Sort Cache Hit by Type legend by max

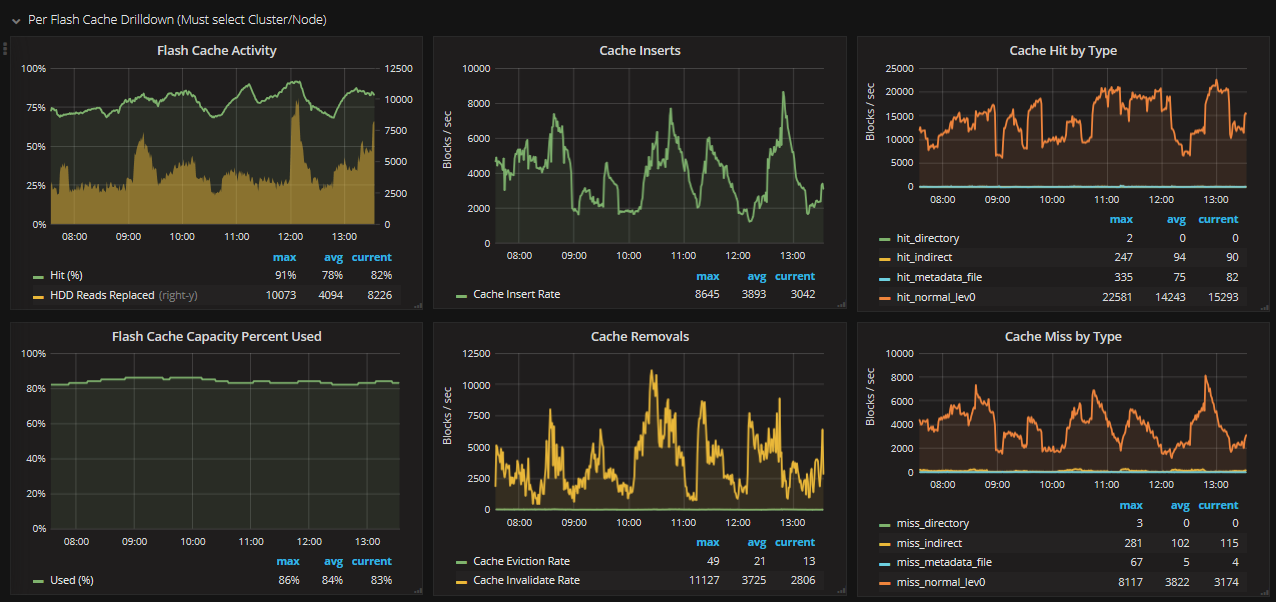(x=1121, y=219)
